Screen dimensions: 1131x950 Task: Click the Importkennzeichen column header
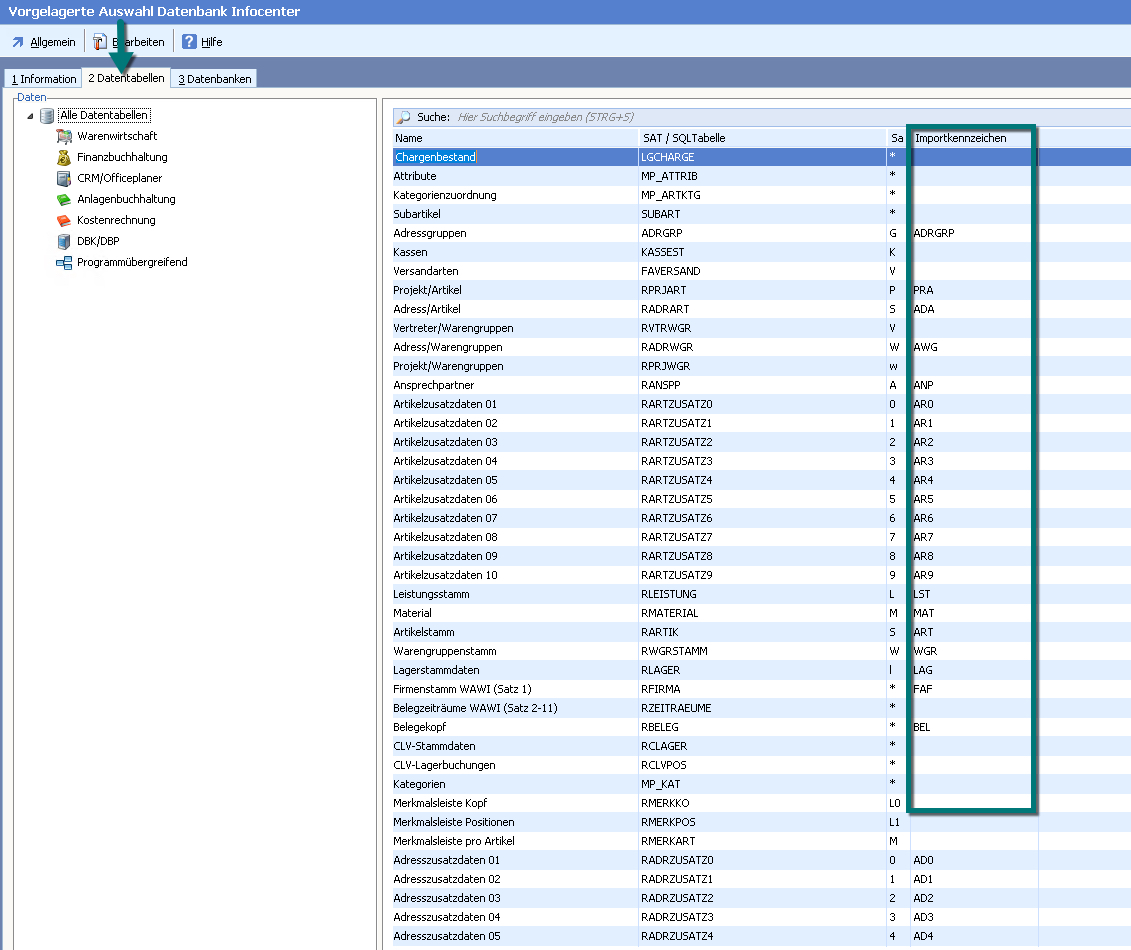970,138
